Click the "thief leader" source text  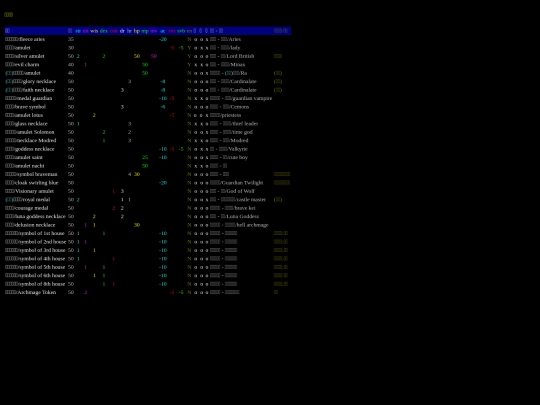tap(245, 124)
